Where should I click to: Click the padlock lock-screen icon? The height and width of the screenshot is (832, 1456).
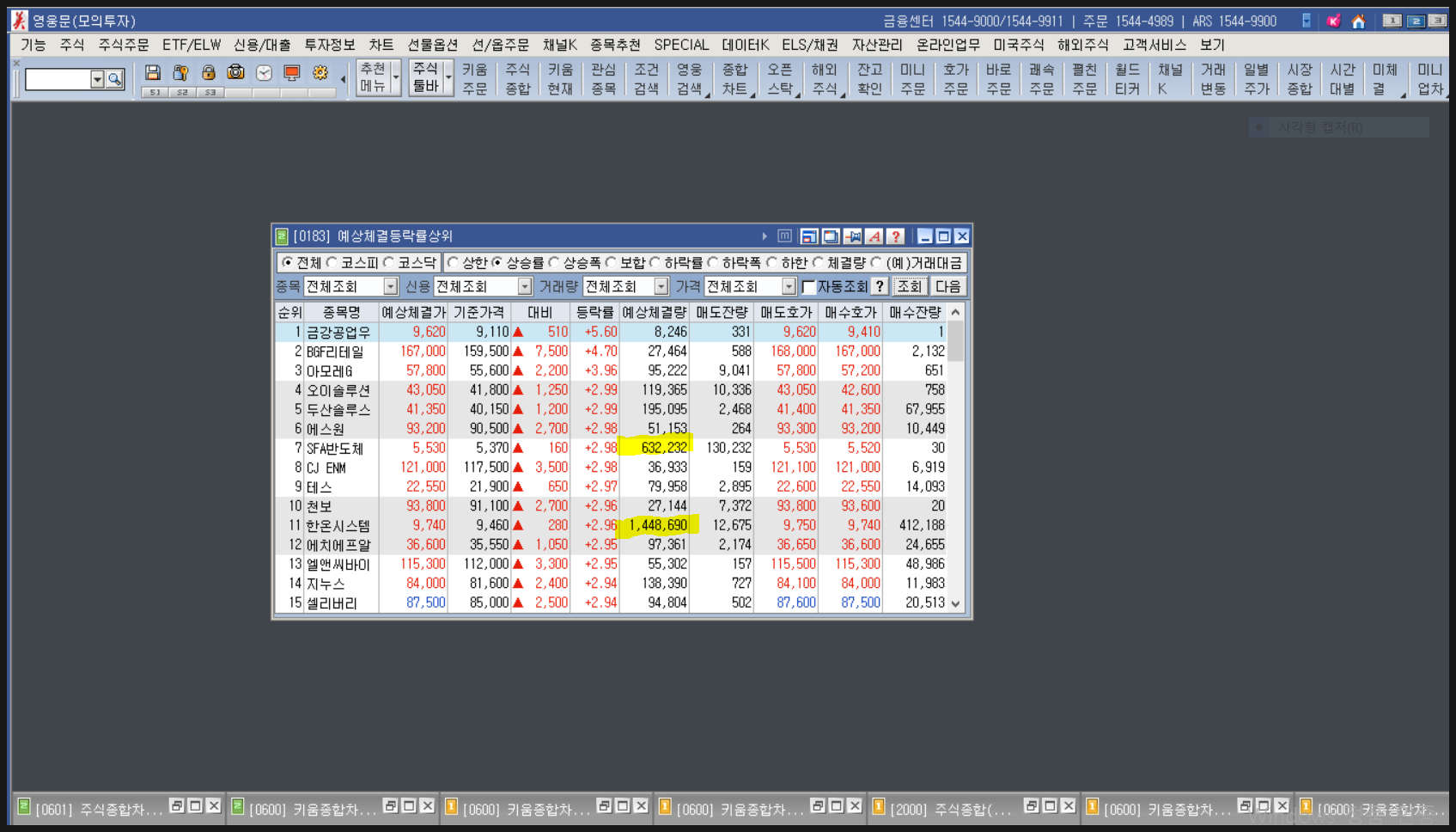point(208,73)
